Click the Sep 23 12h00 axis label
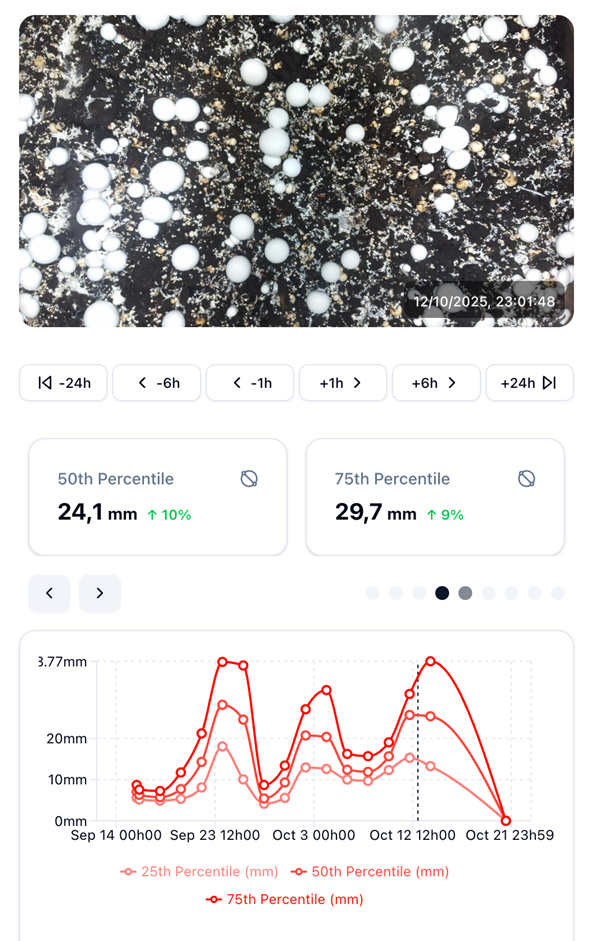Viewport: 600px width, 941px height. pos(215,835)
